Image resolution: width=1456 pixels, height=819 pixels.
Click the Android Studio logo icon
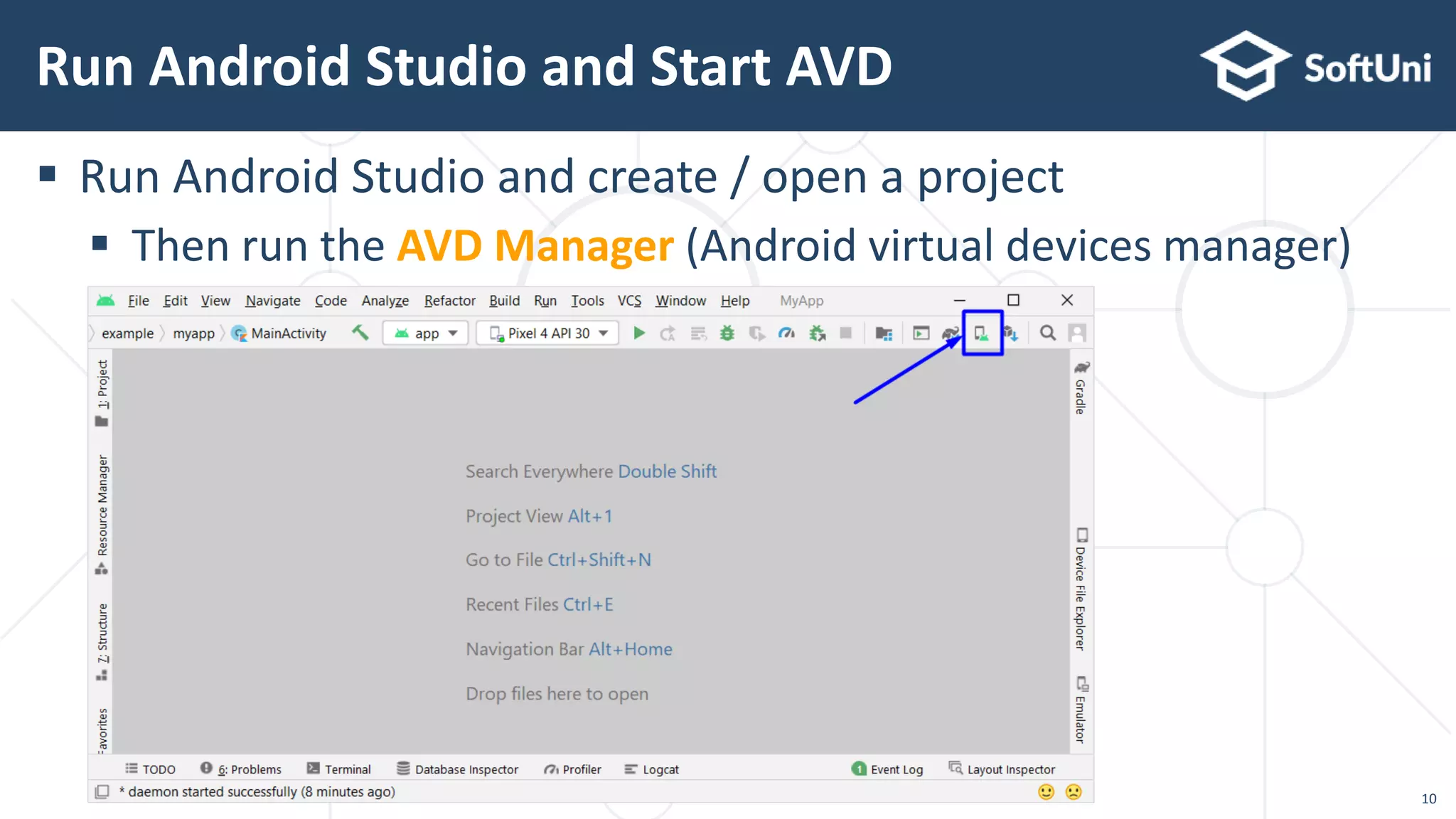tap(106, 301)
